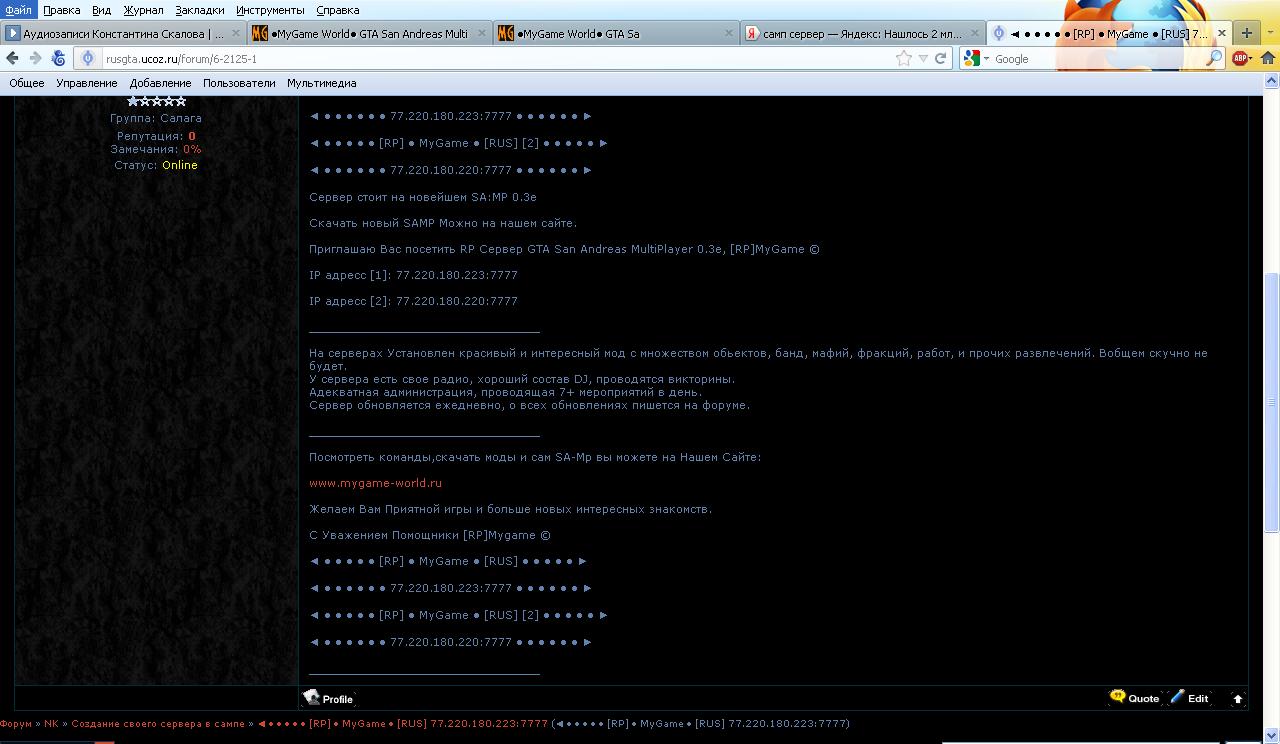Click IP адресс [1]: 77.220.180.223:7777 line
Viewport: 1280px width, 744px height.
coord(413,275)
